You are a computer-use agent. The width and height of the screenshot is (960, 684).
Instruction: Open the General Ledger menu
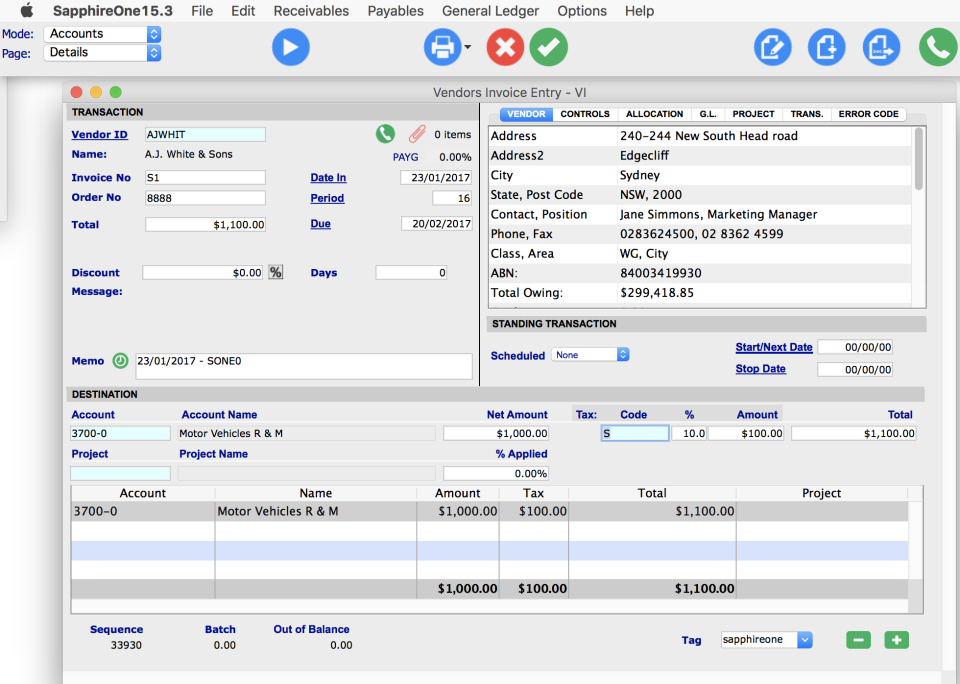click(x=490, y=10)
